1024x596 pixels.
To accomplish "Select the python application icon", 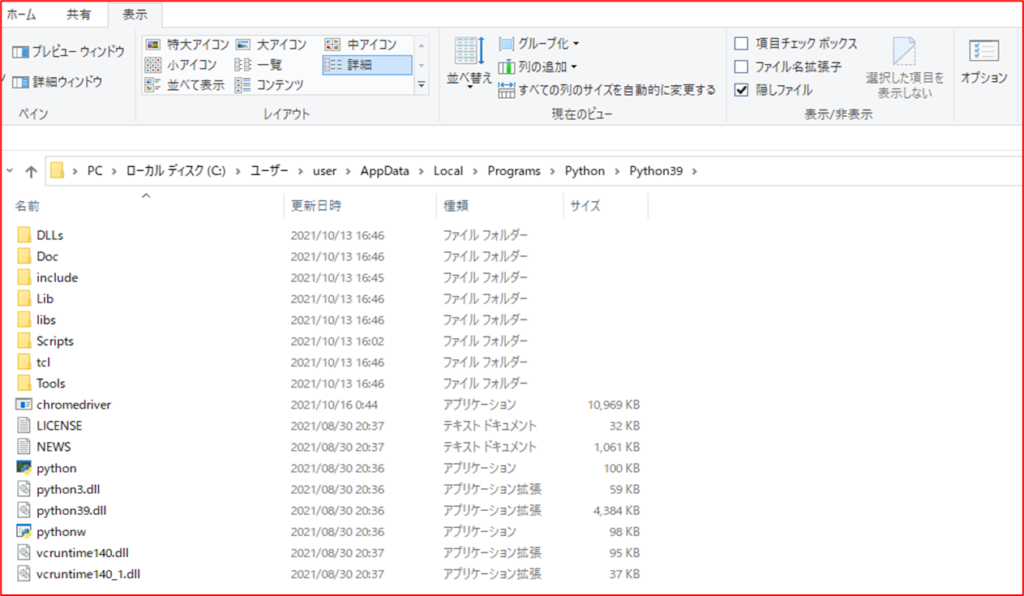I will [x=25, y=468].
